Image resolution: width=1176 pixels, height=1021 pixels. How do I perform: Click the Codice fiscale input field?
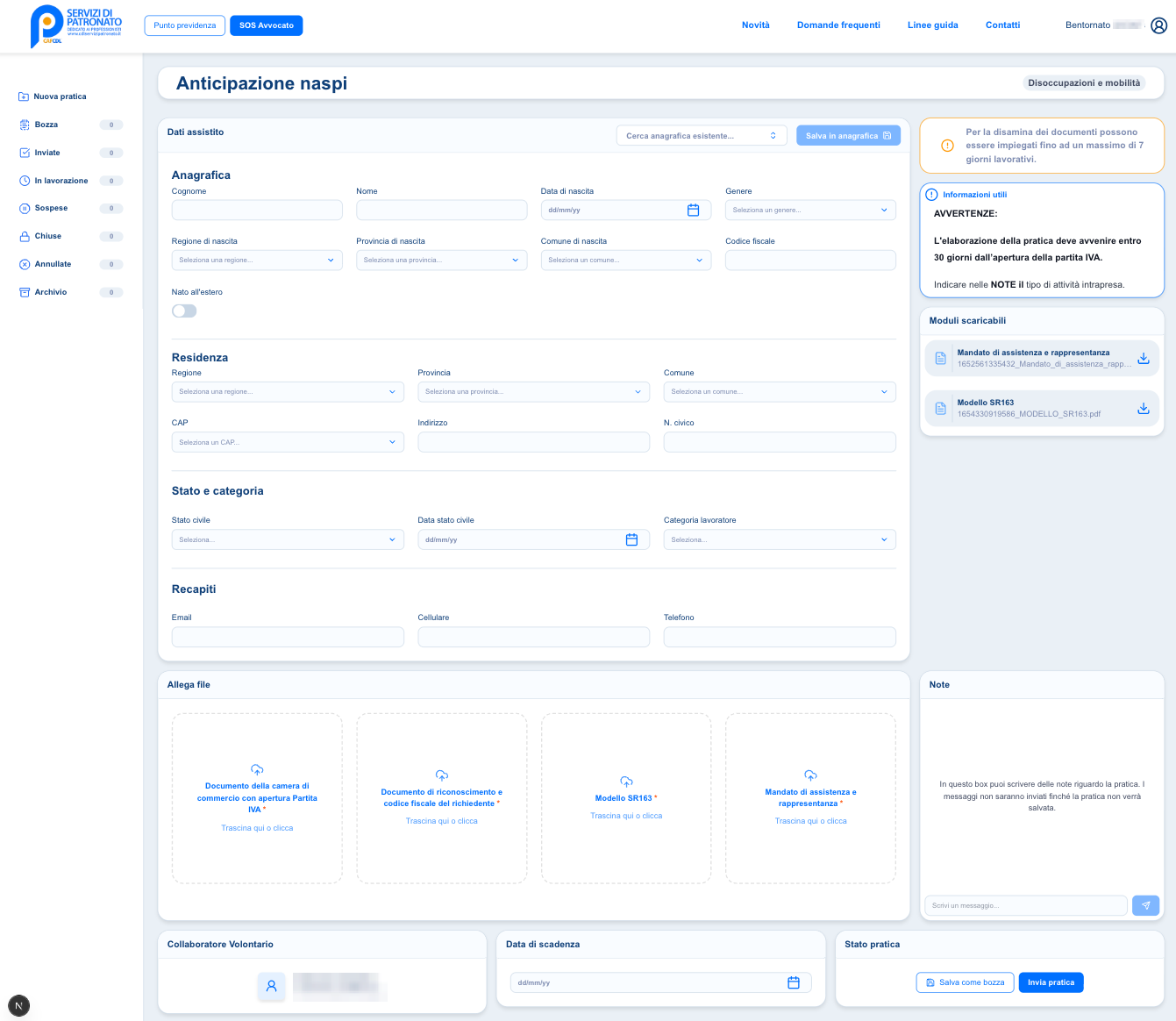[x=809, y=261]
